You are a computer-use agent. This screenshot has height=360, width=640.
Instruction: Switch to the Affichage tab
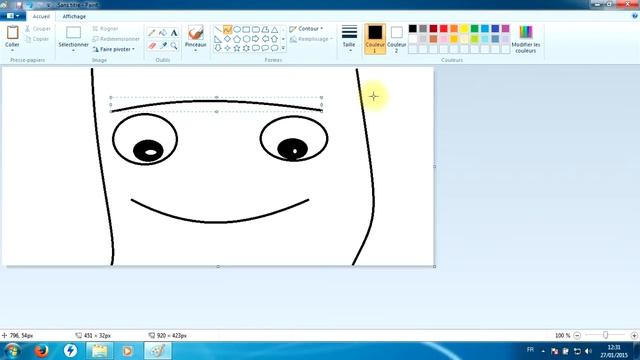[x=74, y=16]
